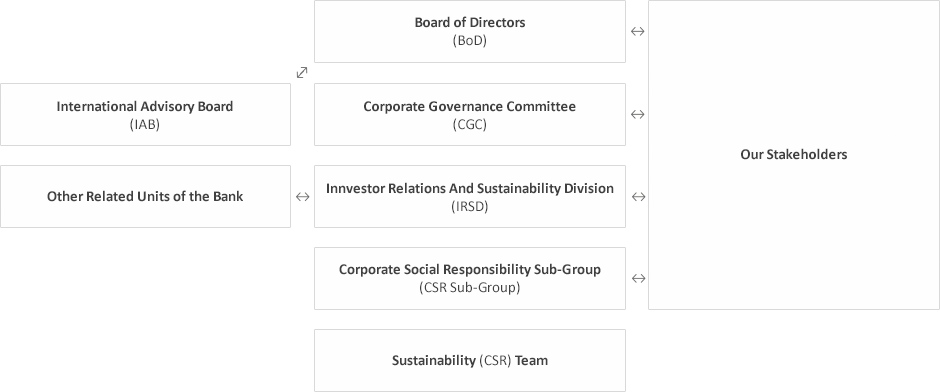Click the (IRSD) abbreviation text
The height and width of the screenshot is (392, 940).
point(469,206)
